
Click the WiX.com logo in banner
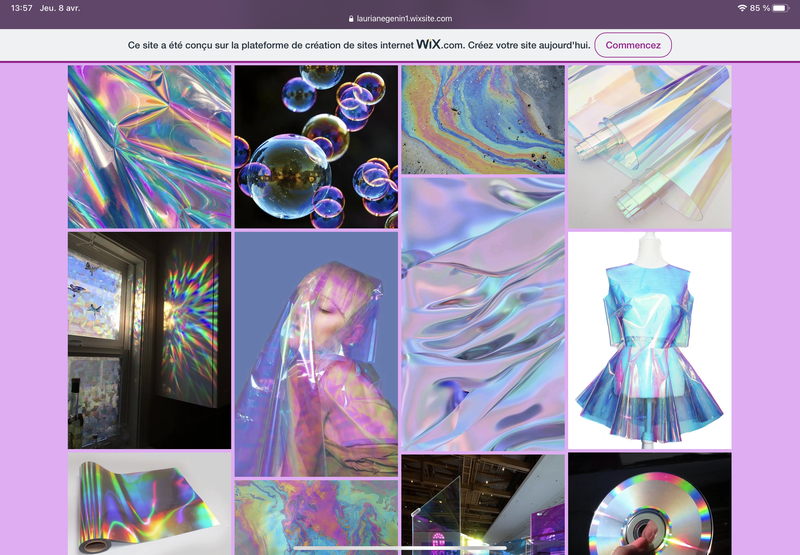tap(442, 45)
